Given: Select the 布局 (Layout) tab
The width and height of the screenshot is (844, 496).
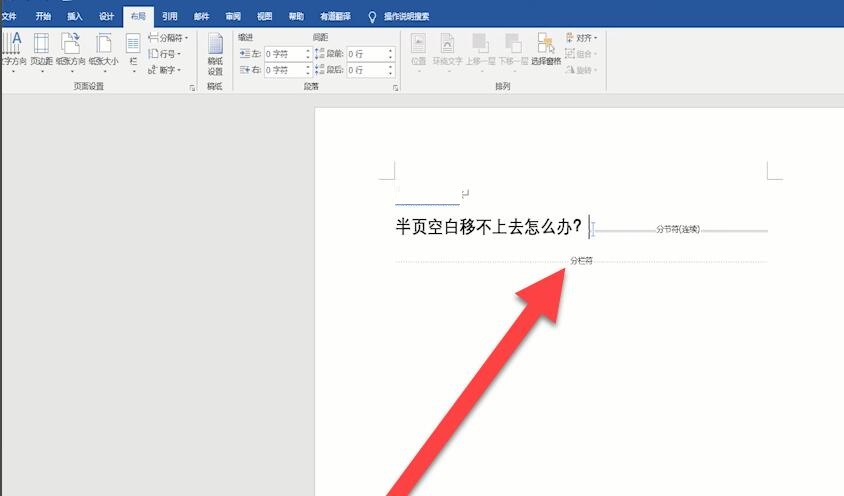Looking at the screenshot, I should pos(138,17).
